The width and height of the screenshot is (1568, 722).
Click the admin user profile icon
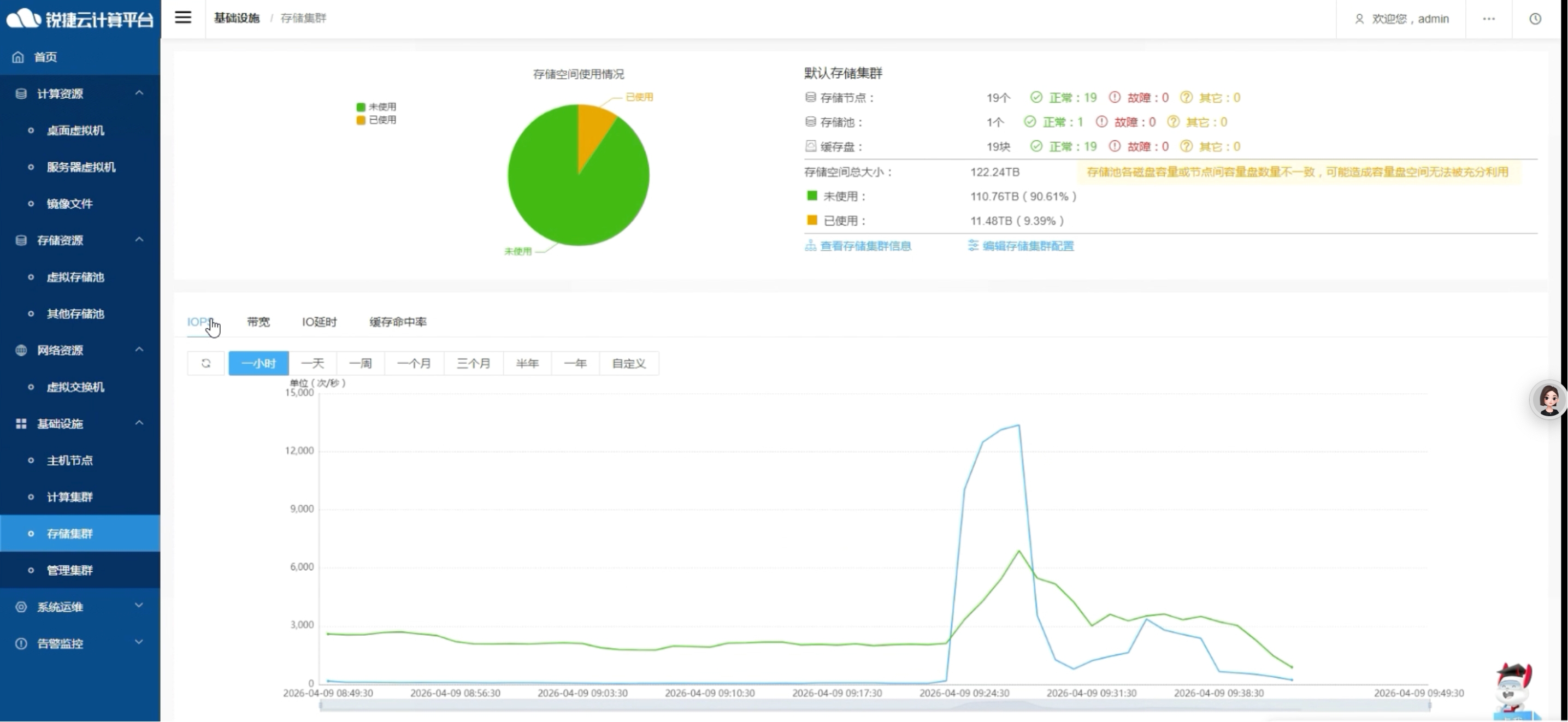(1359, 19)
